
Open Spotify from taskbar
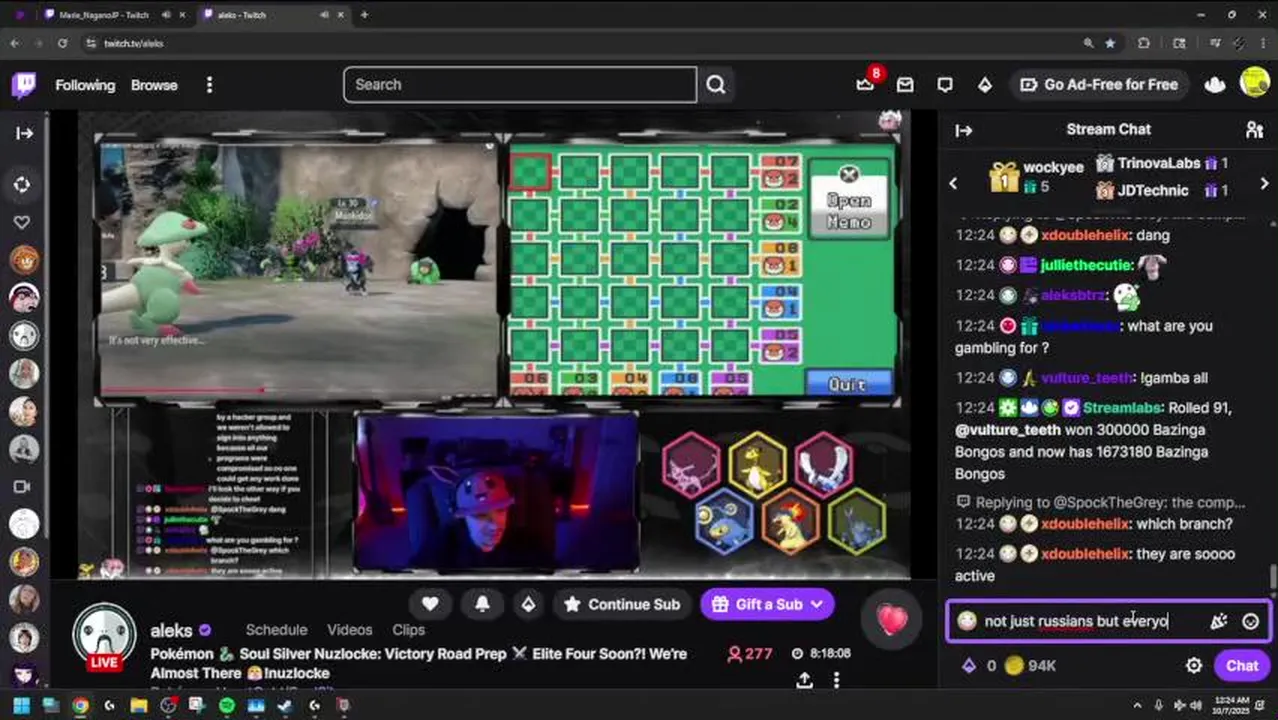tap(227, 706)
